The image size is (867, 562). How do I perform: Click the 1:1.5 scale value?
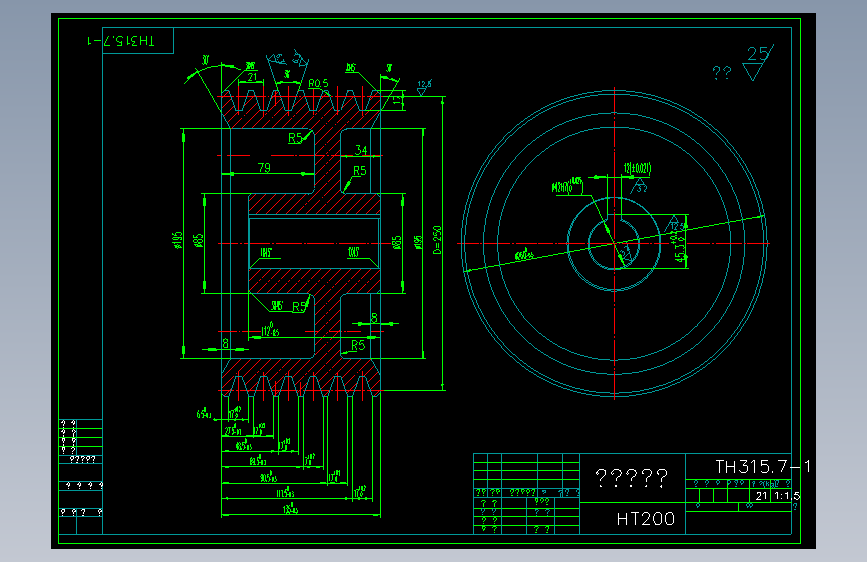pyautogui.click(x=787, y=496)
